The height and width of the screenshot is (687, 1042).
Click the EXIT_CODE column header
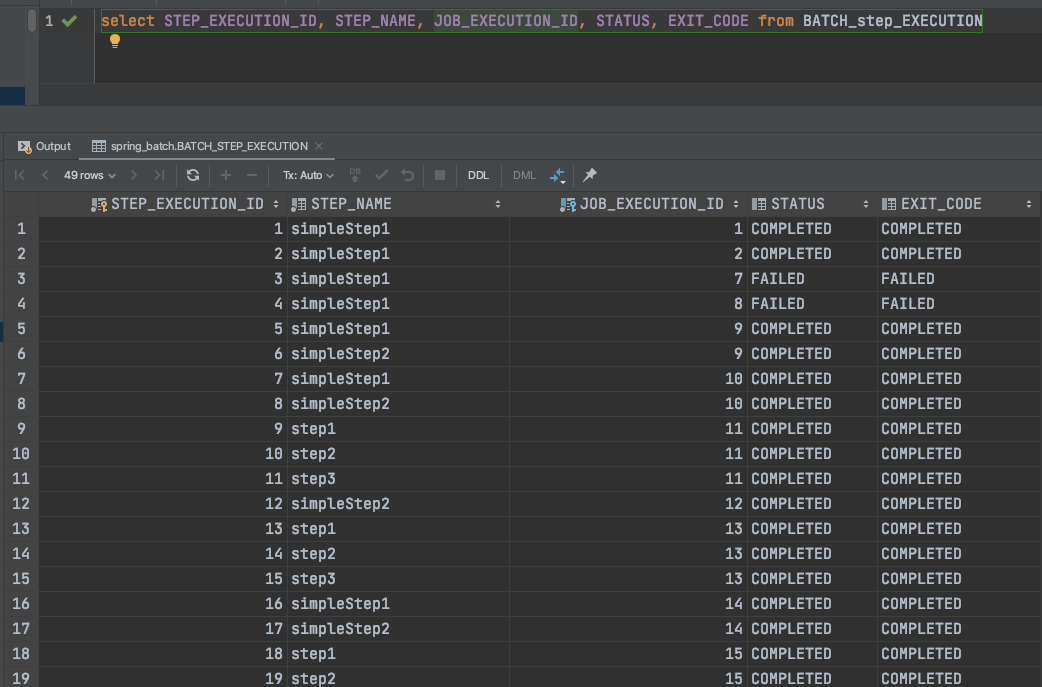[940, 204]
